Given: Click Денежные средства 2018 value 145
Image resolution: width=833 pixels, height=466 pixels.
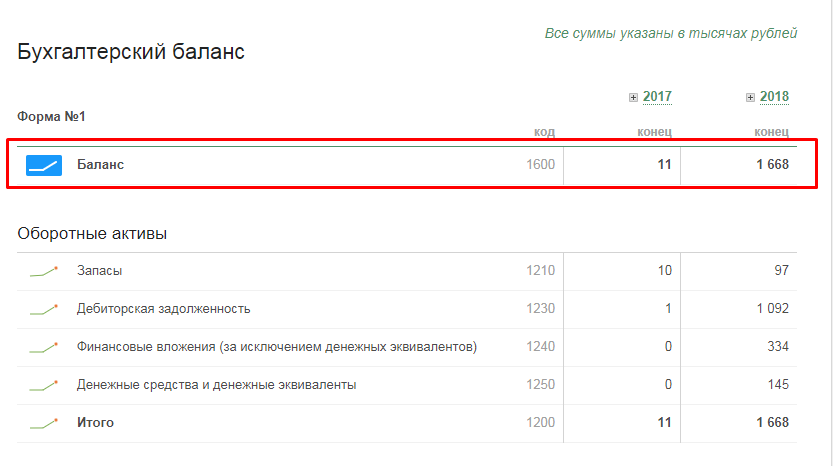Looking at the screenshot, I should click(x=778, y=385).
